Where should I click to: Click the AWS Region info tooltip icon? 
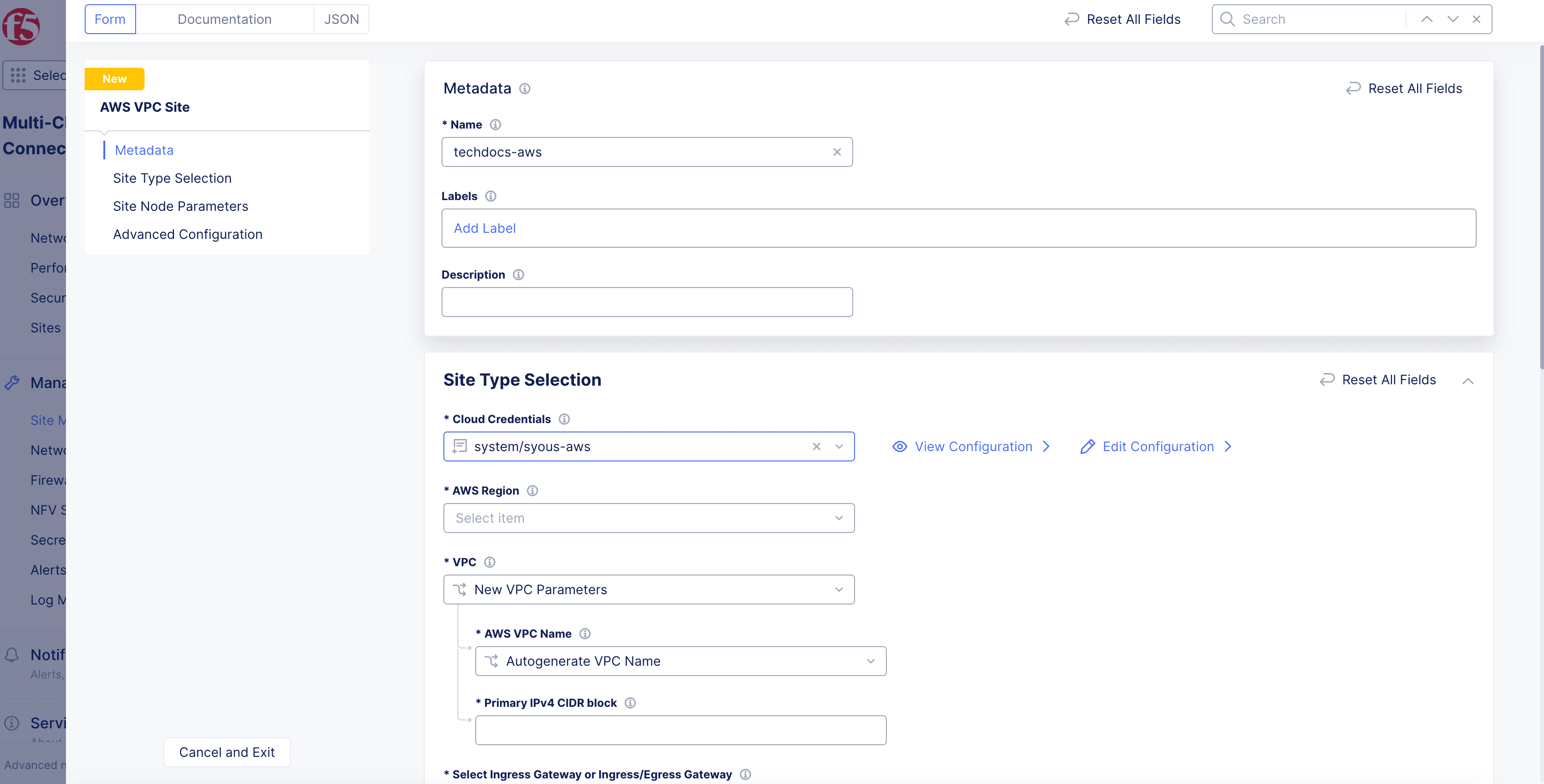530,491
